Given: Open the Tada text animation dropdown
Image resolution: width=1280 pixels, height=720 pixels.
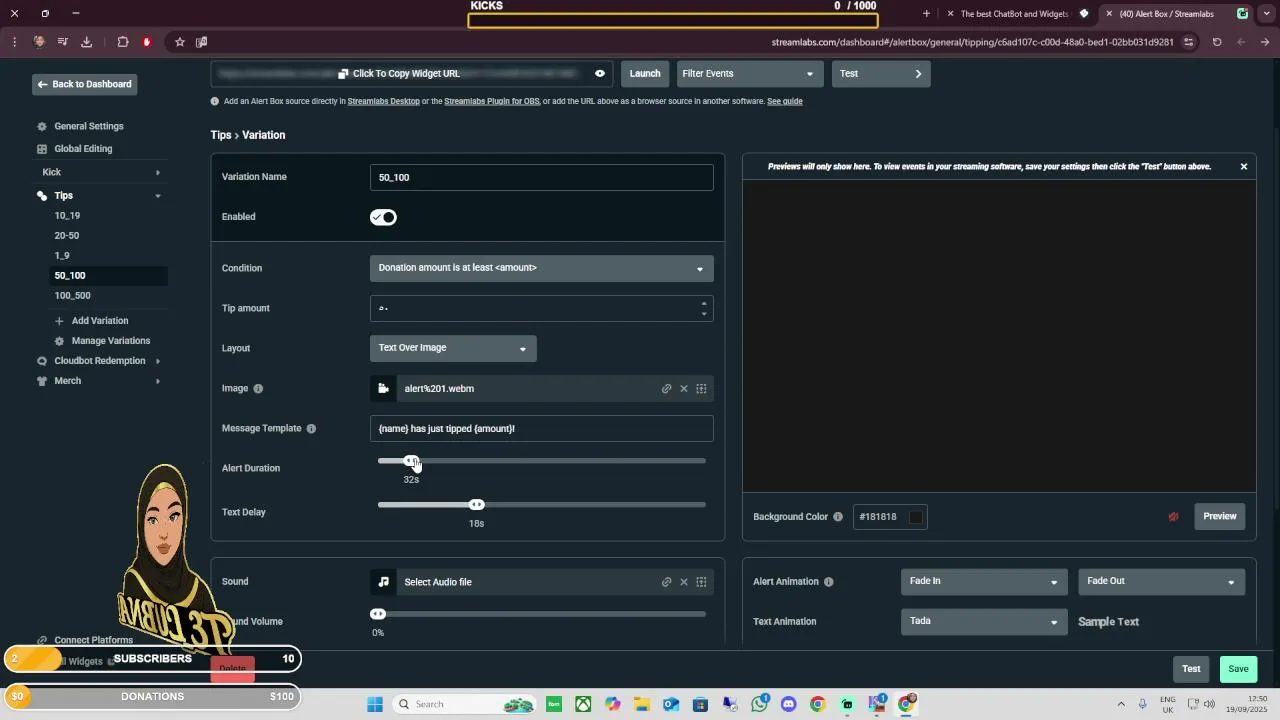Looking at the screenshot, I should point(983,621).
